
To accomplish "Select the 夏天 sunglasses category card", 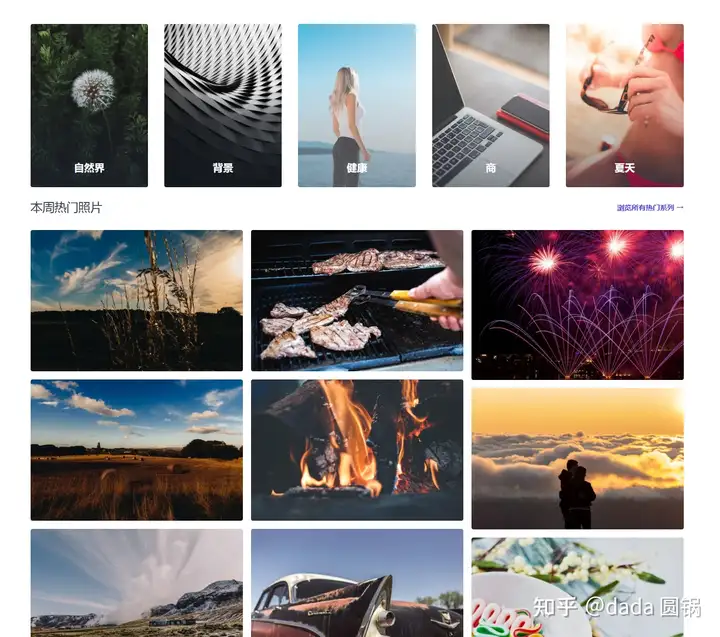I will point(624,105).
